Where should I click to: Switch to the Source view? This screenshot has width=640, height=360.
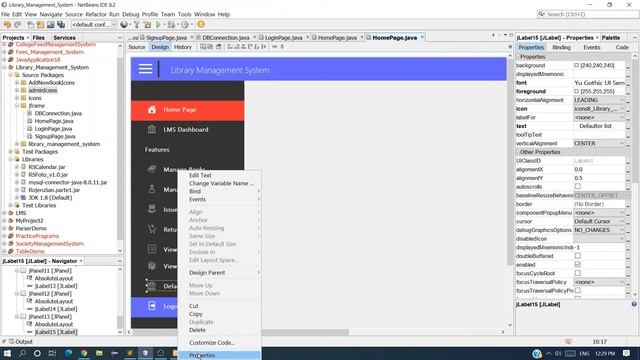tap(137, 47)
